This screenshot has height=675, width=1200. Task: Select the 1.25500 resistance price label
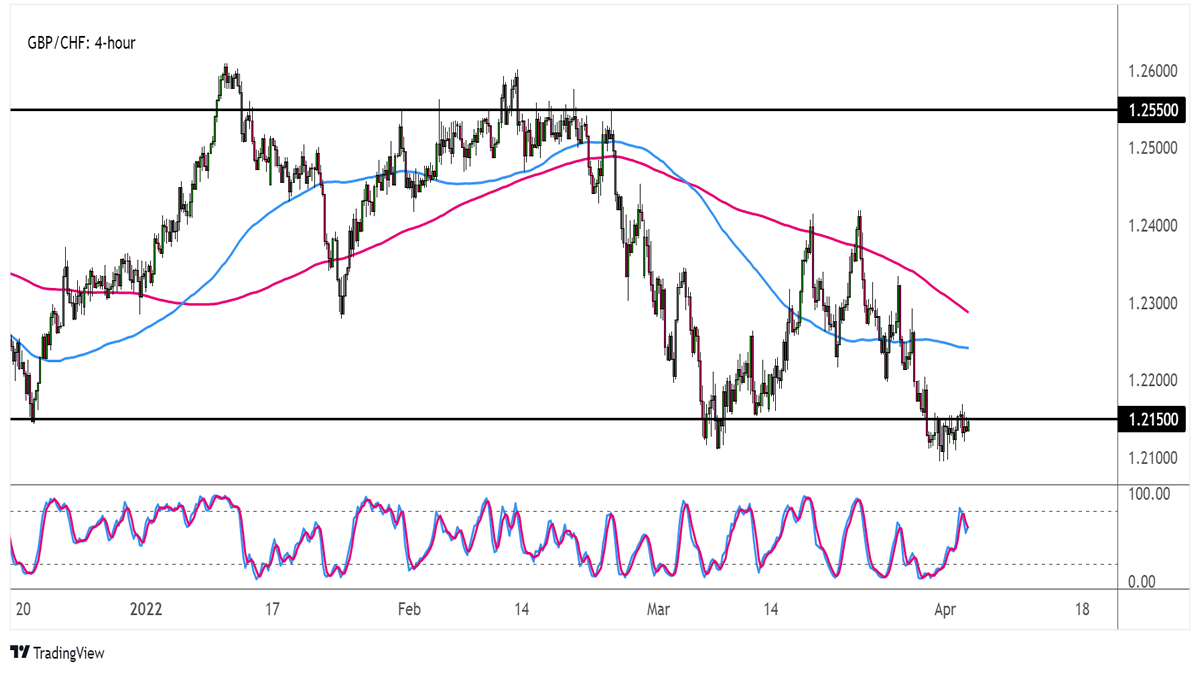pos(1151,109)
